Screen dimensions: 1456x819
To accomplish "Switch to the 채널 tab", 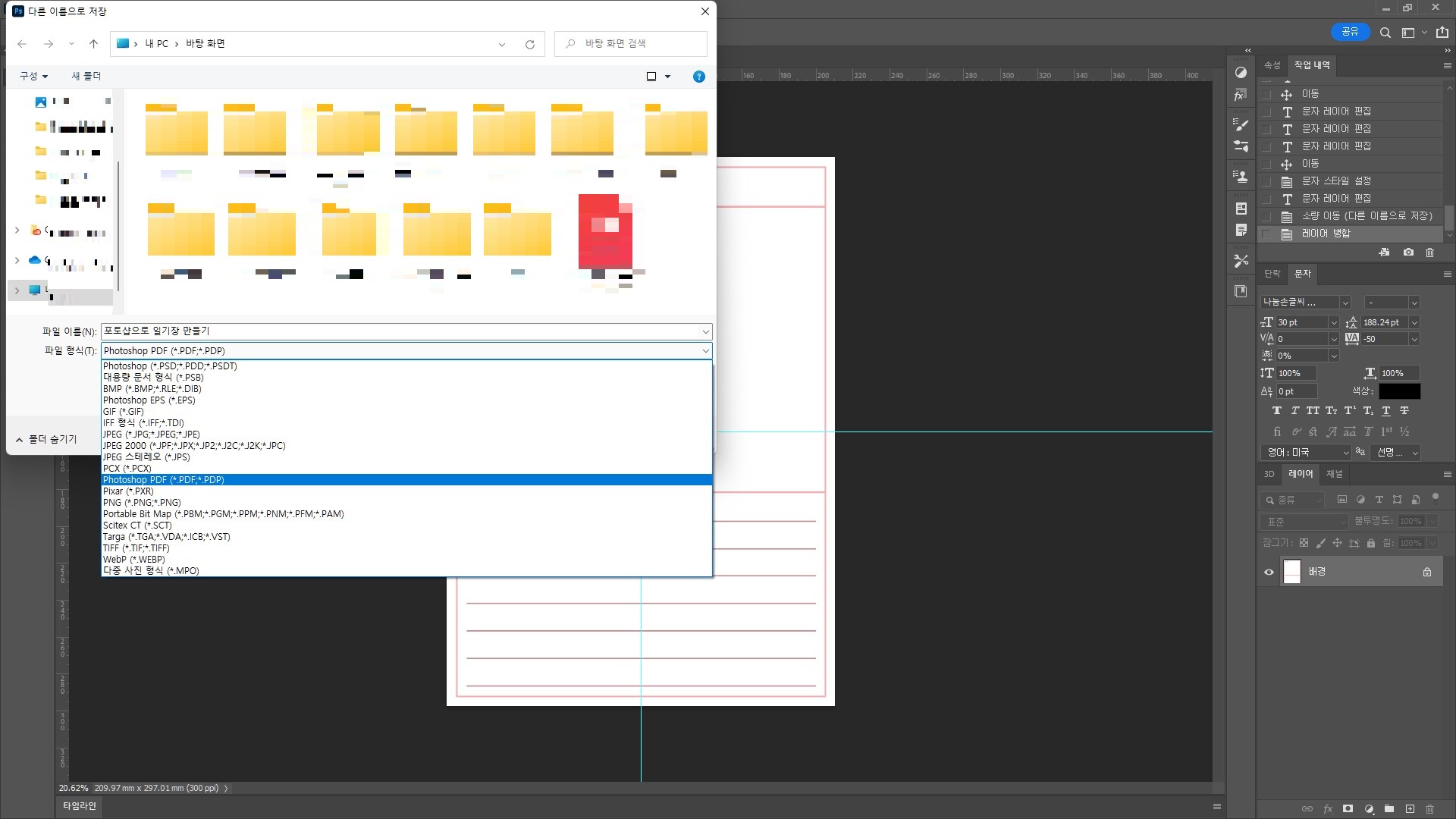I will click(x=1334, y=474).
